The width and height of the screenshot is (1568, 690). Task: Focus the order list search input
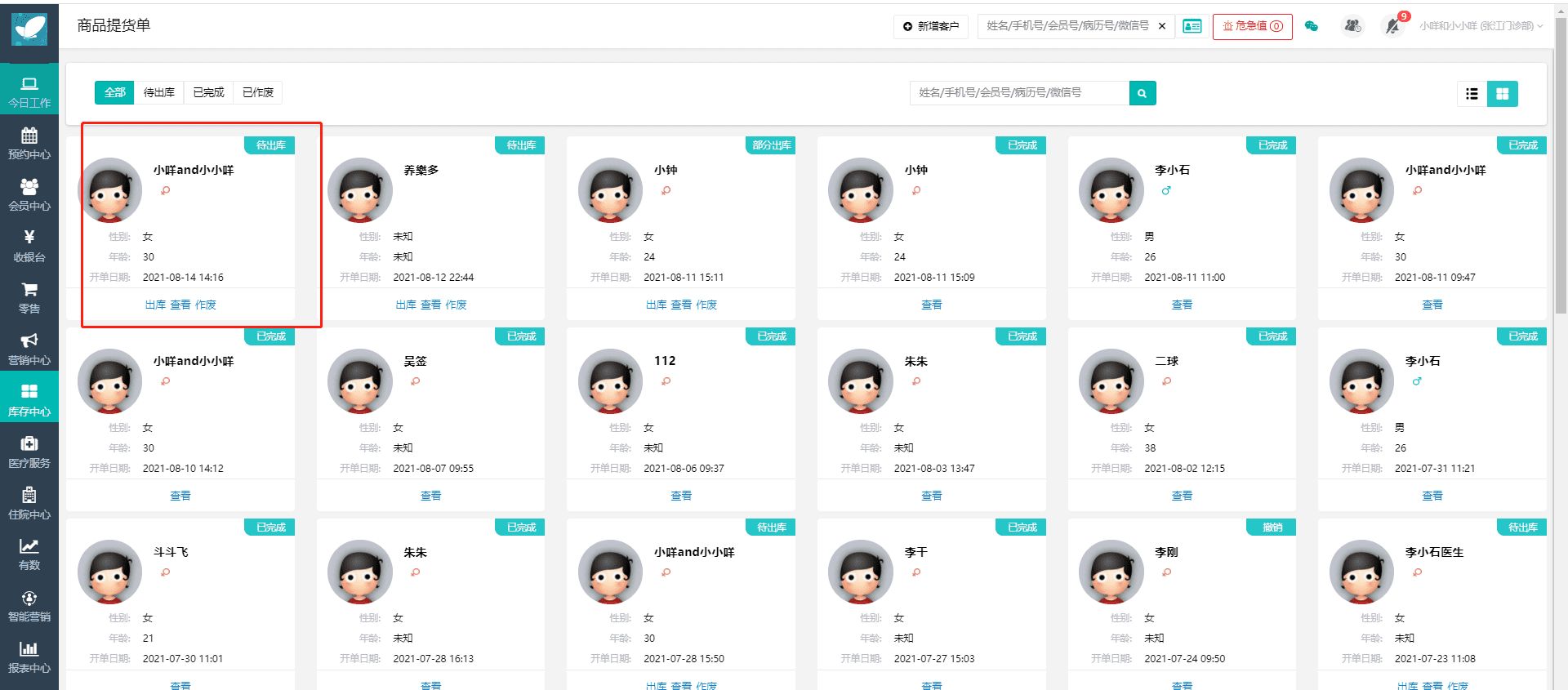(x=1018, y=93)
